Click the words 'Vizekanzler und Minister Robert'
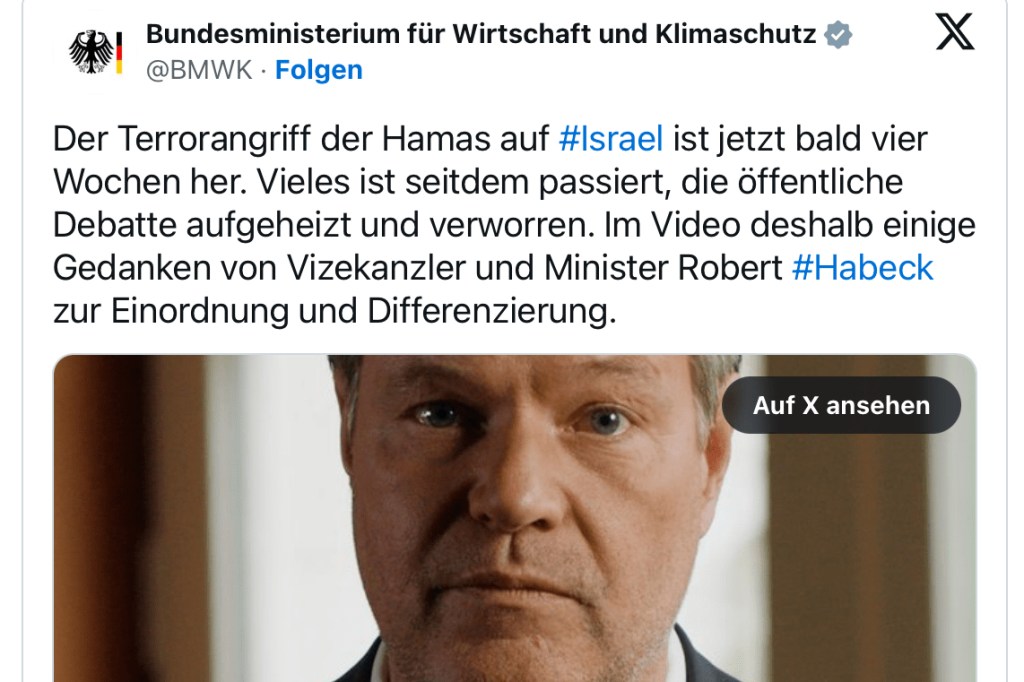The width and height of the screenshot is (1024, 682). [x=534, y=268]
